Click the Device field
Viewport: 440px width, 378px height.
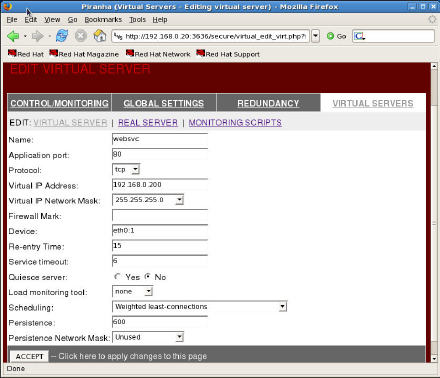point(160,231)
